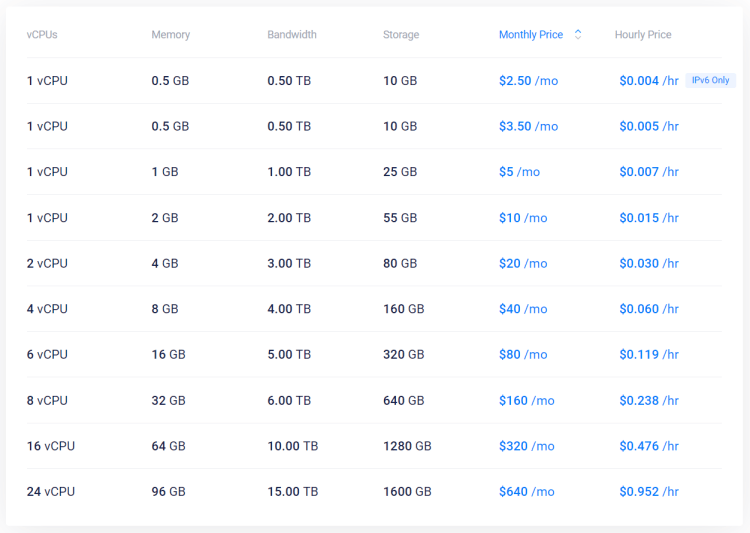Image resolution: width=750 pixels, height=533 pixels.
Task: Click the 5.00 TB bandwidth cell
Action: pyautogui.click(x=289, y=355)
